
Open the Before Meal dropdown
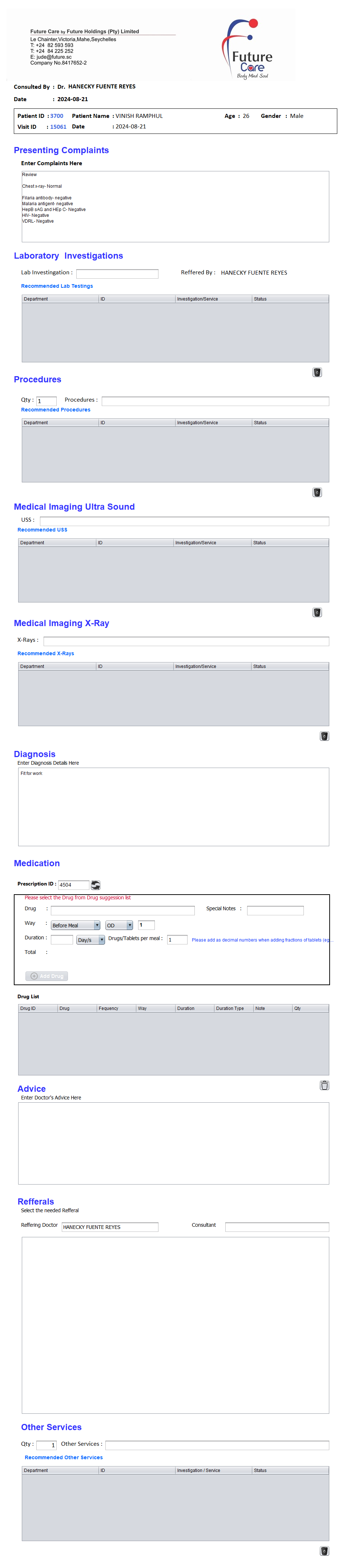[x=75, y=925]
